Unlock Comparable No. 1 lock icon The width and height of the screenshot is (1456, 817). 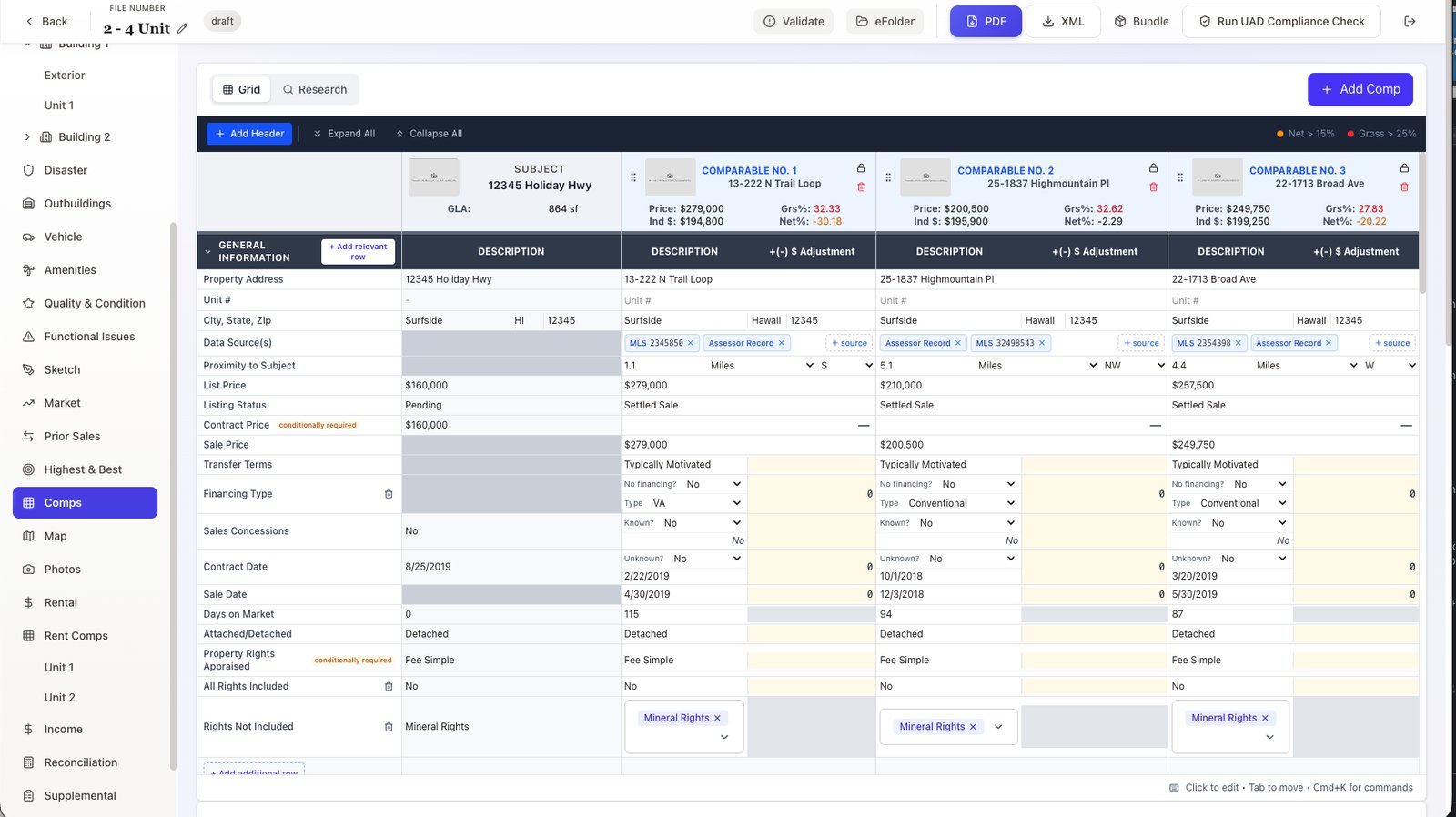click(861, 168)
